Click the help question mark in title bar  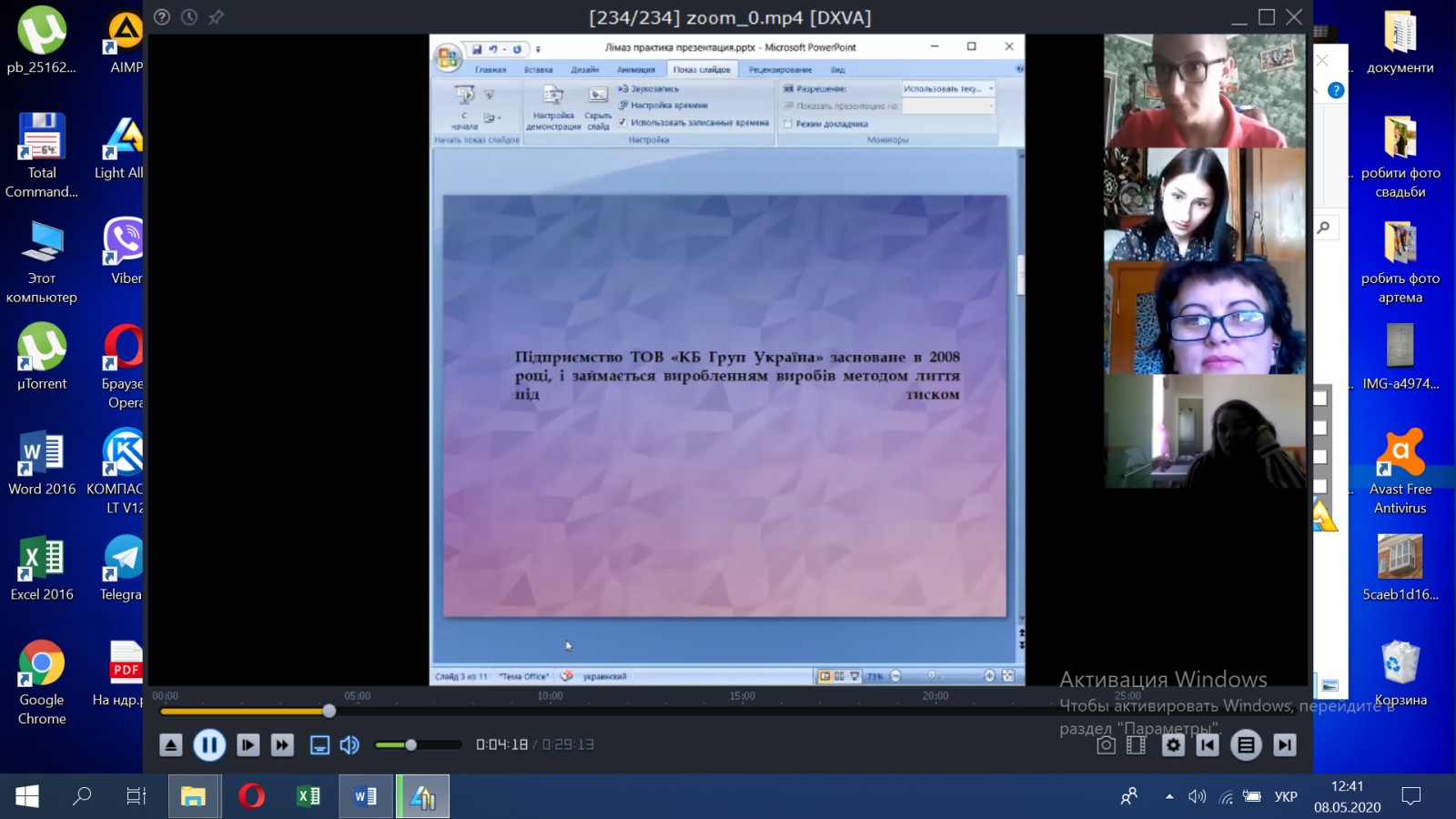[162, 17]
